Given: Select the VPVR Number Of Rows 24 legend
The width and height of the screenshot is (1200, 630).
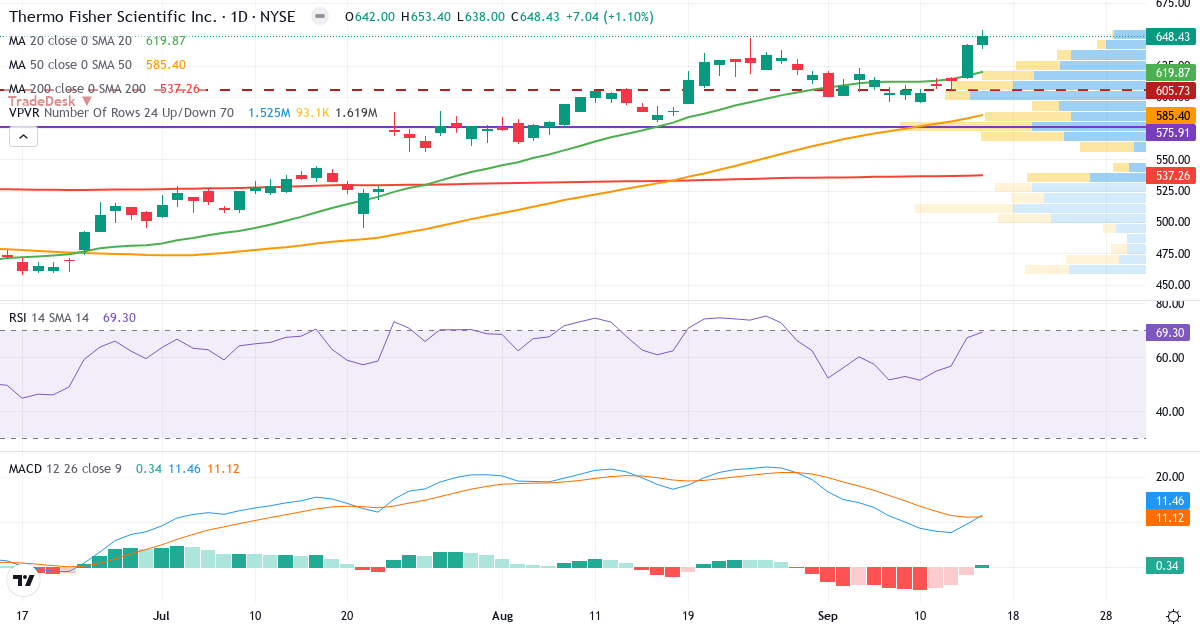Looking at the screenshot, I should tap(121, 113).
